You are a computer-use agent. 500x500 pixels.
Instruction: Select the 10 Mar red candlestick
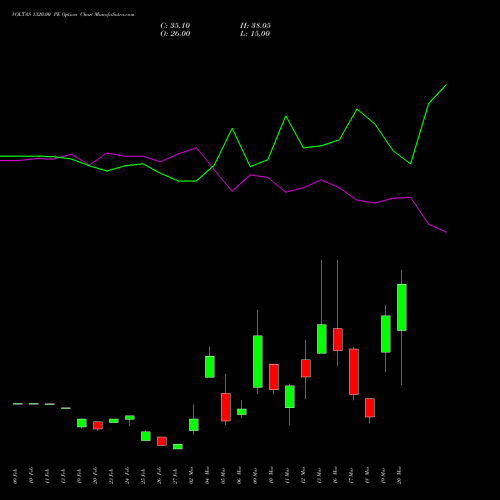(x=274, y=377)
